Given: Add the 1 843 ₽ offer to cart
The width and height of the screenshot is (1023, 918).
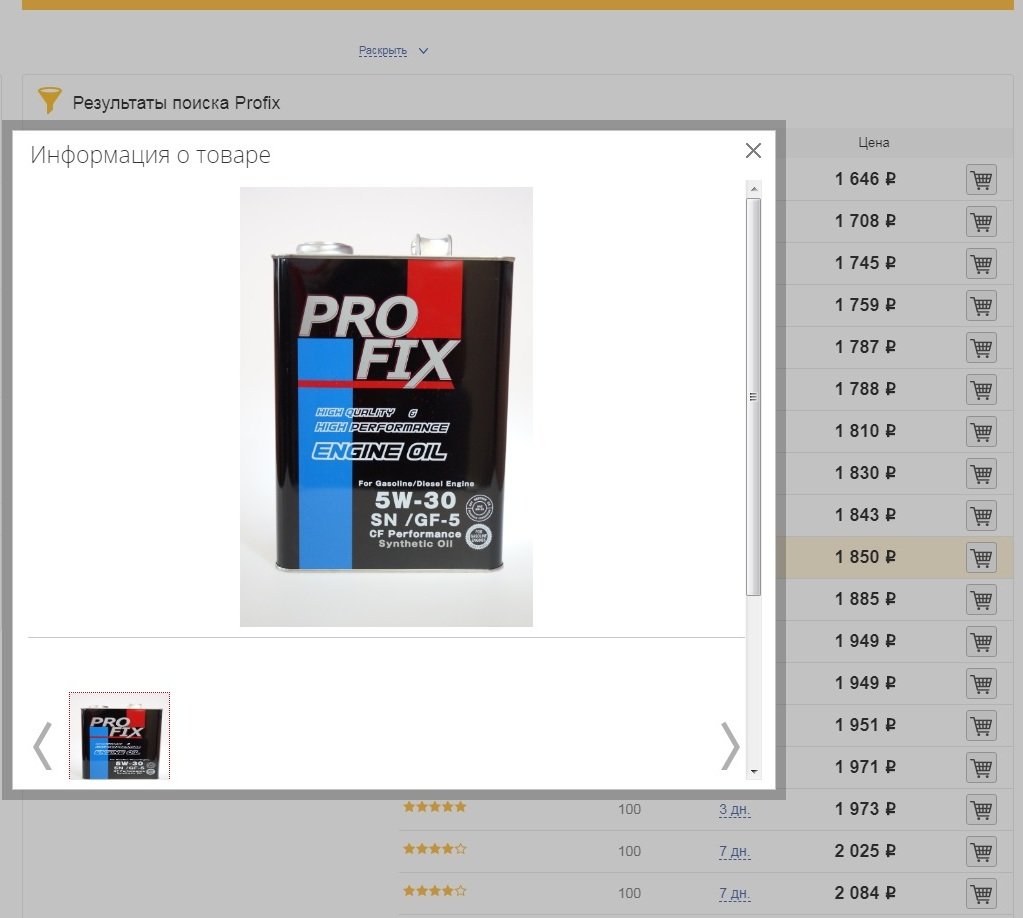Looking at the screenshot, I should coord(981,515).
